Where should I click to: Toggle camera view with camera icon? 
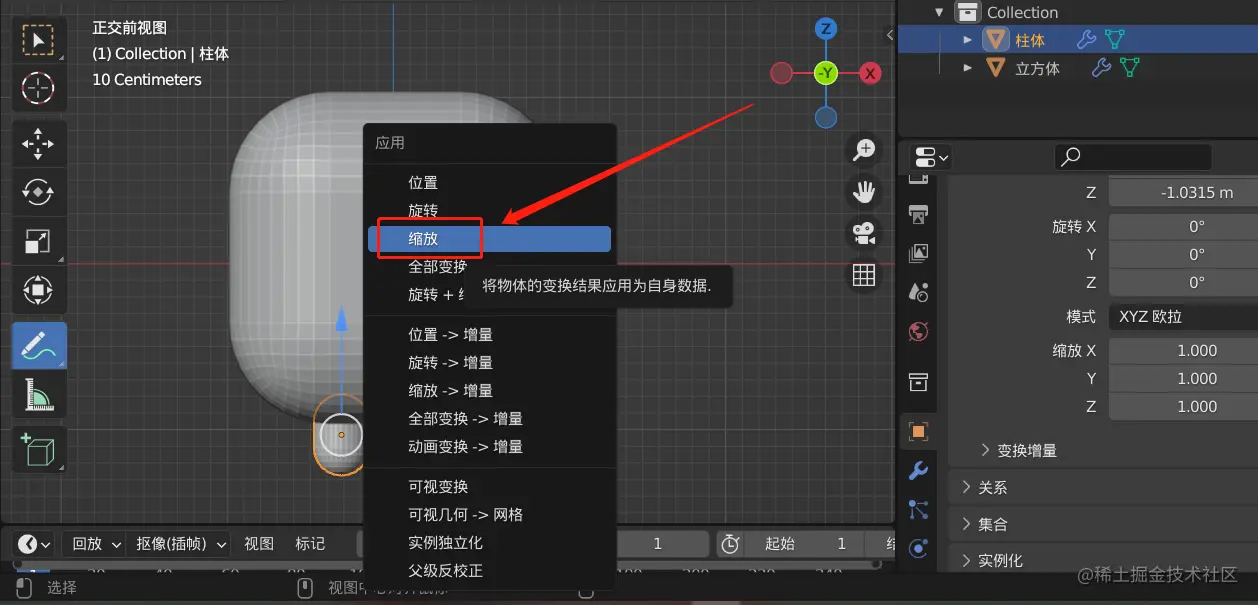(863, 233)
